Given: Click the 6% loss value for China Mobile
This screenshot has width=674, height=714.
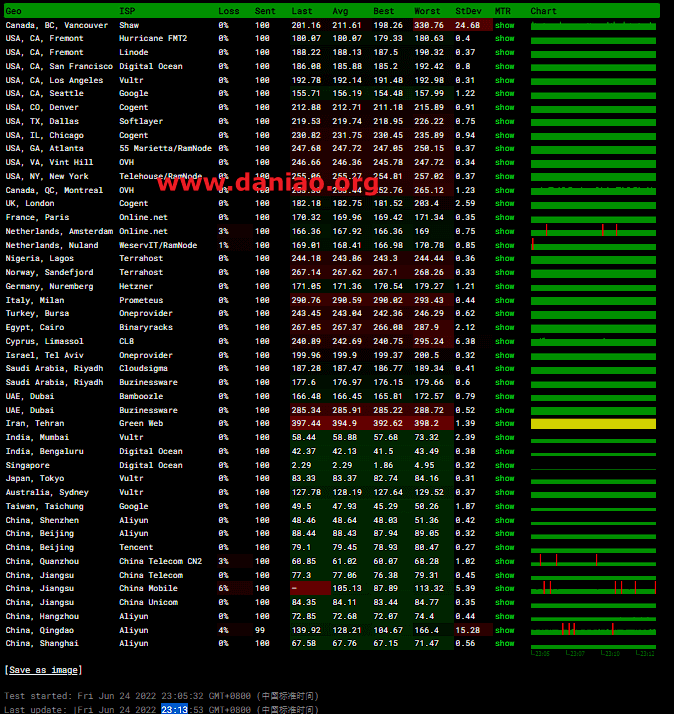Looking at the screenshot, I should point(223,588).
